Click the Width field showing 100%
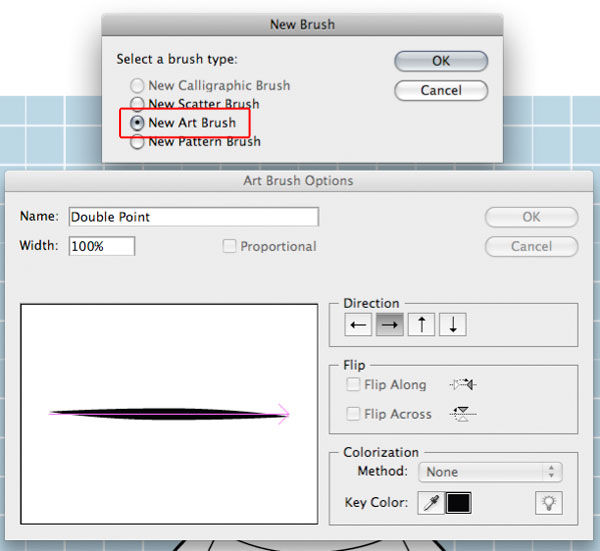 tap(102, 246)
